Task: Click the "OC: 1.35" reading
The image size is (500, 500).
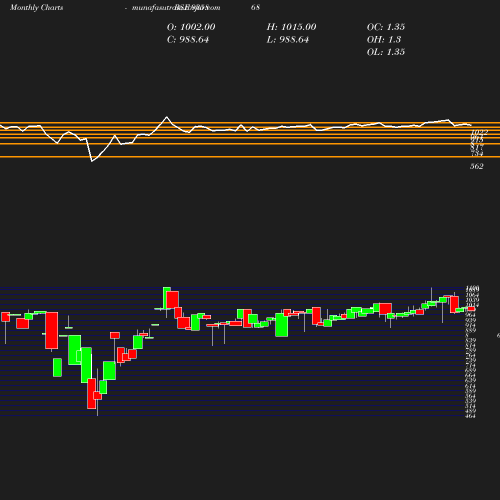Action: point(386,27)
